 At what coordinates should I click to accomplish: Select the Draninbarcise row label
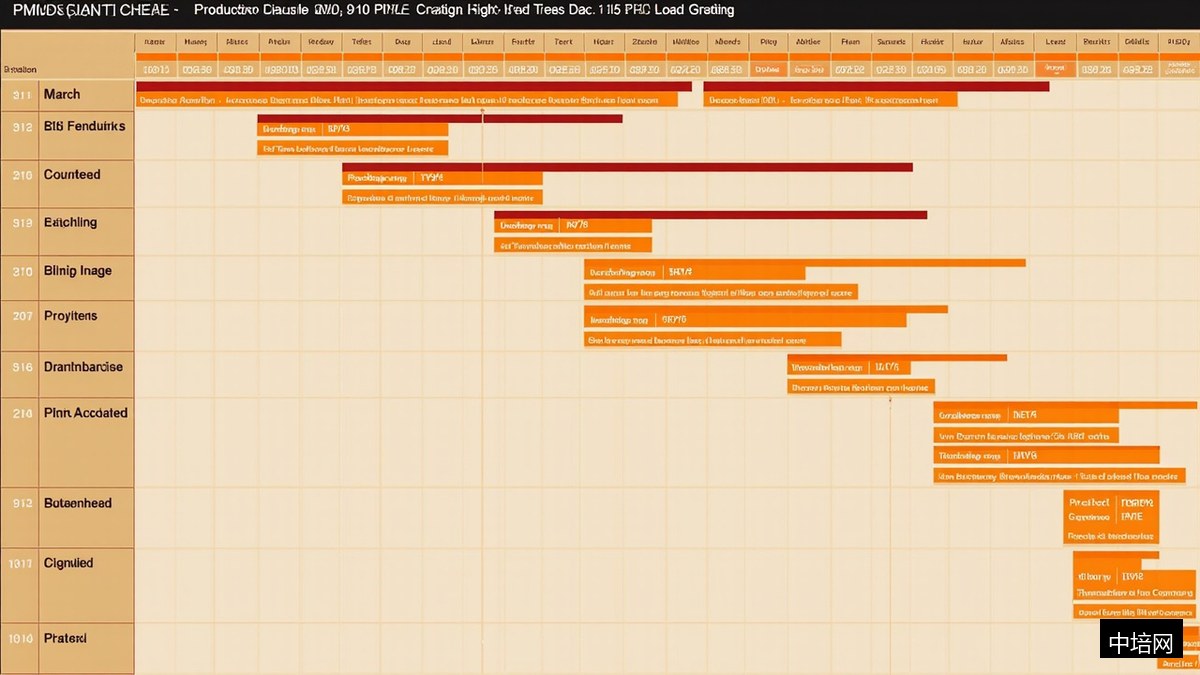pyautogui.click(x=83, y=367)
